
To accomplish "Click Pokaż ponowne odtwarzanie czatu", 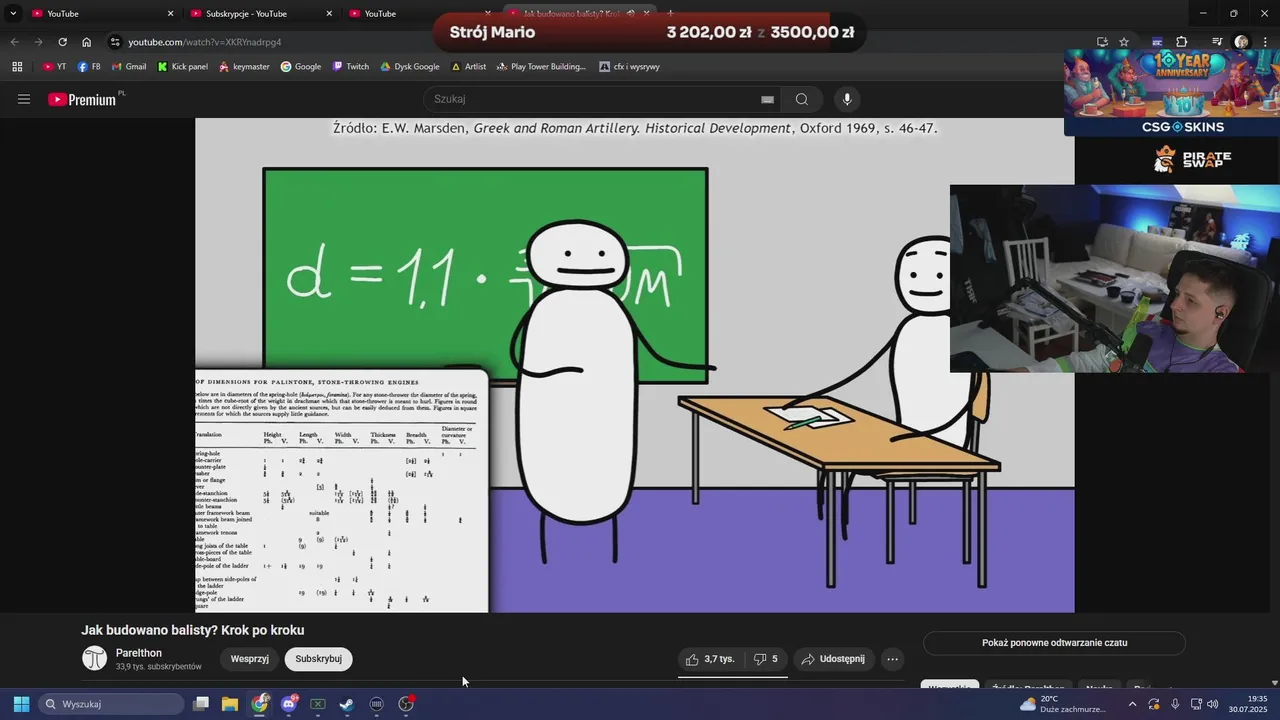I will [1054, 643].
